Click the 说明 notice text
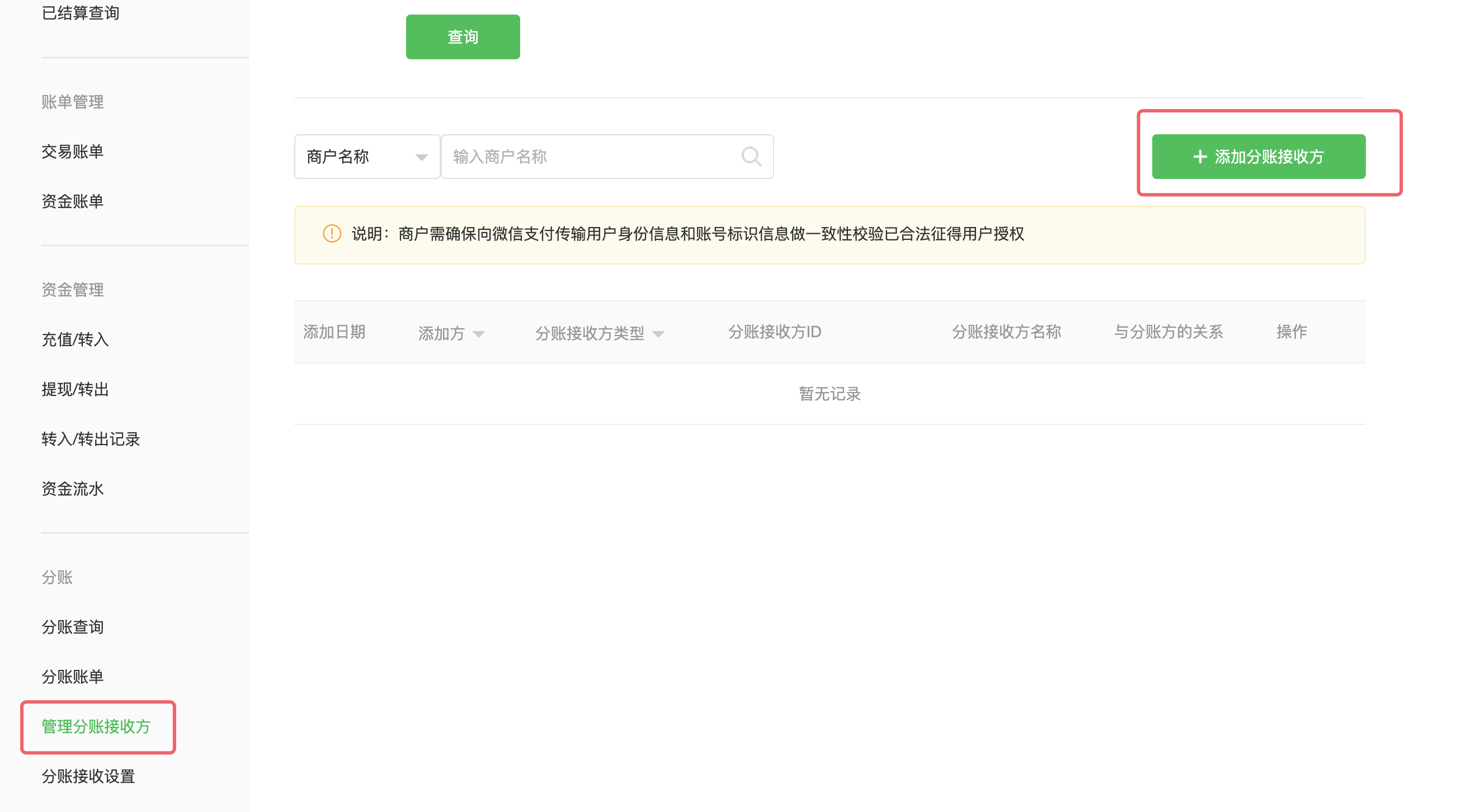Viewport: 1461px width, 812px height. pos(687,234)
